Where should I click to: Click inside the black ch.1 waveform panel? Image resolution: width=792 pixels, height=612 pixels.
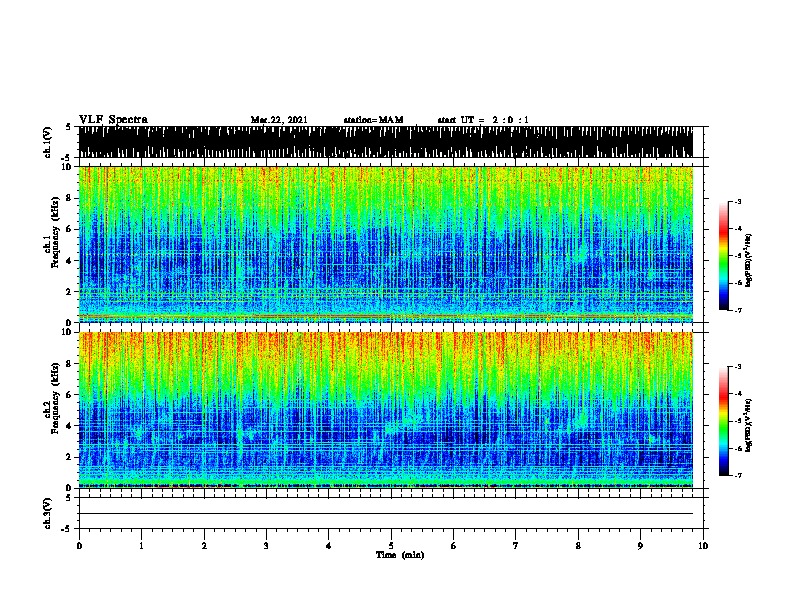[x=385, y=142]
